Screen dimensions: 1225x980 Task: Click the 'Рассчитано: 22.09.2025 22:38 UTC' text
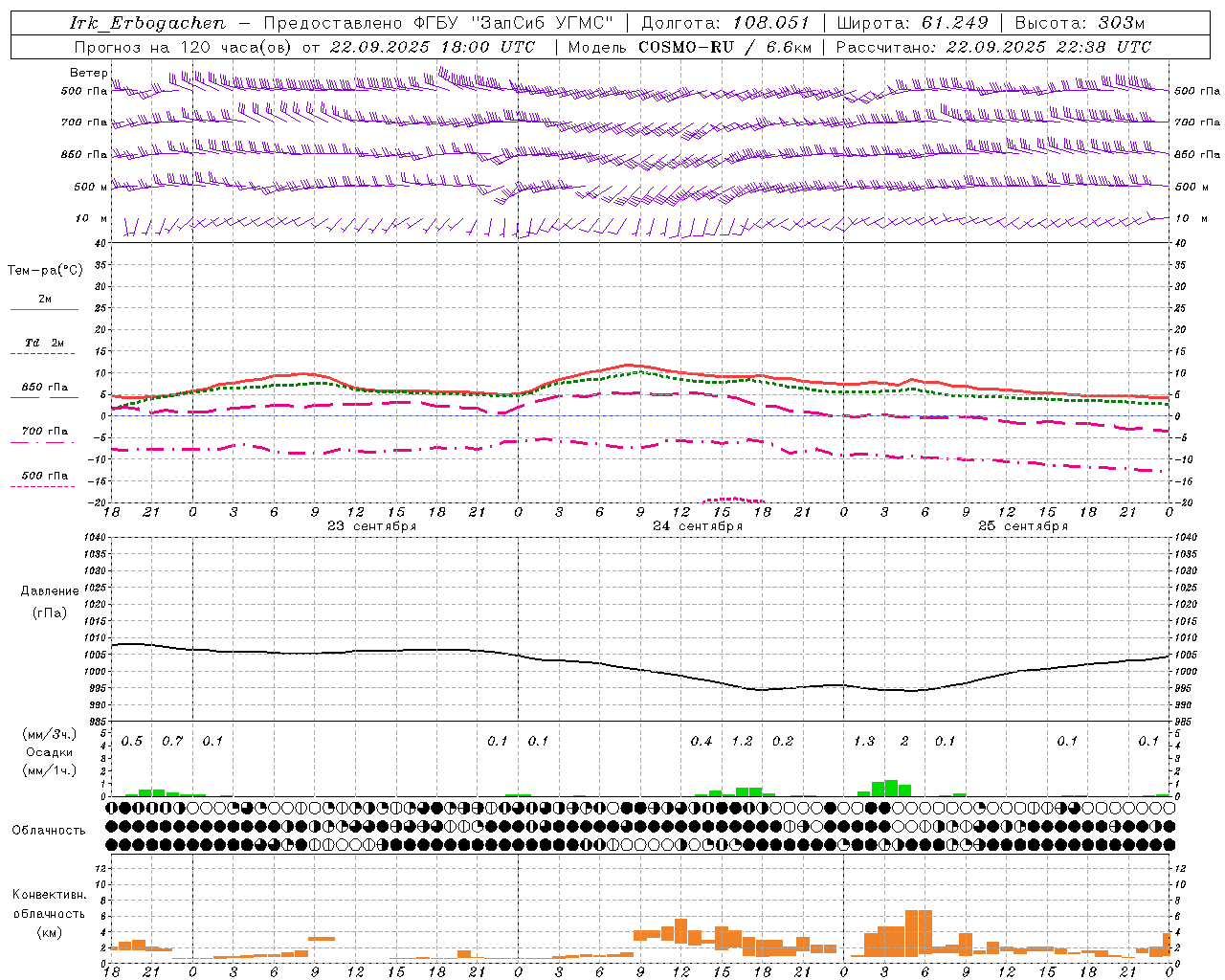[993, 47]
